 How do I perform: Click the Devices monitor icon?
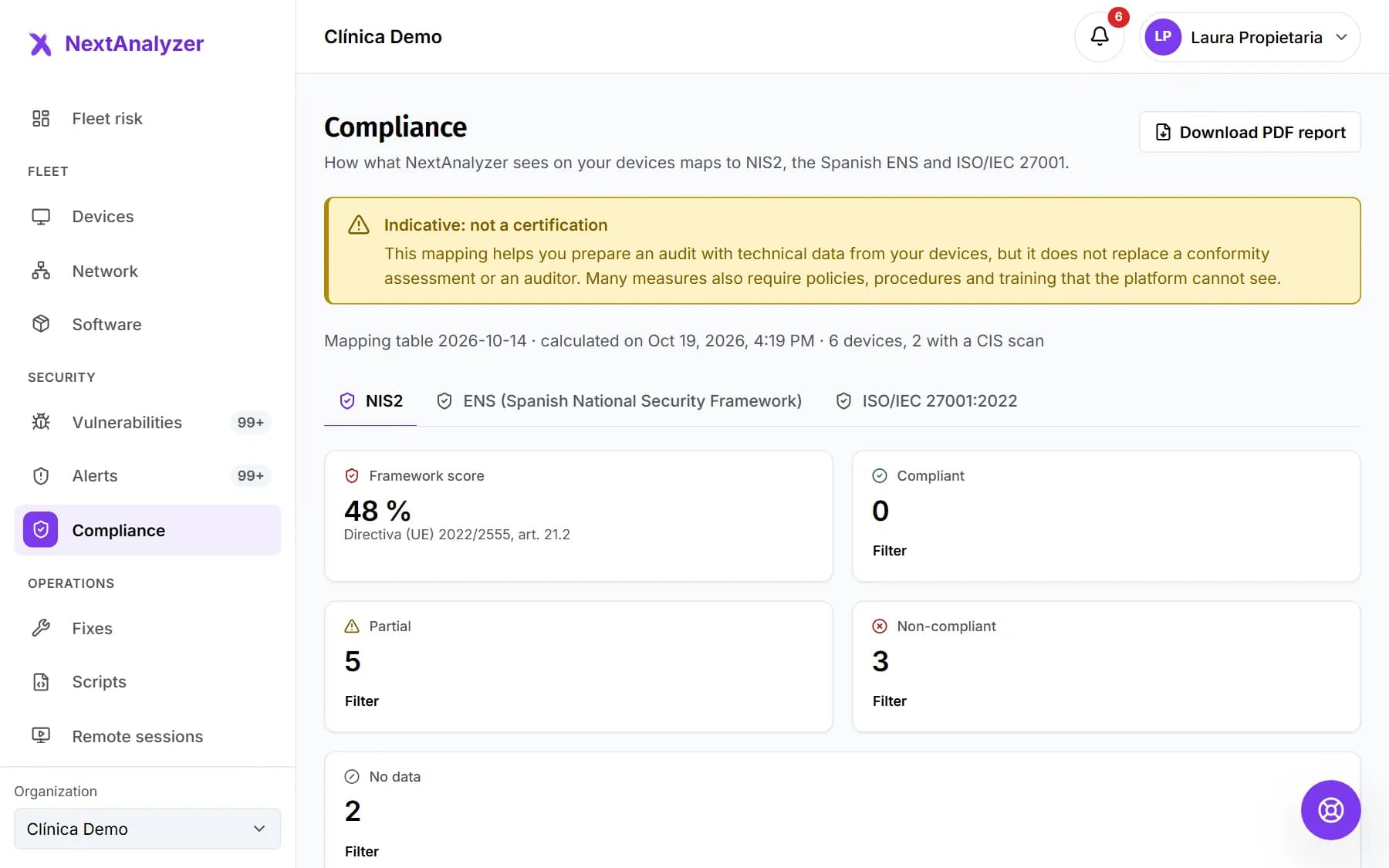tap(41, 217)
